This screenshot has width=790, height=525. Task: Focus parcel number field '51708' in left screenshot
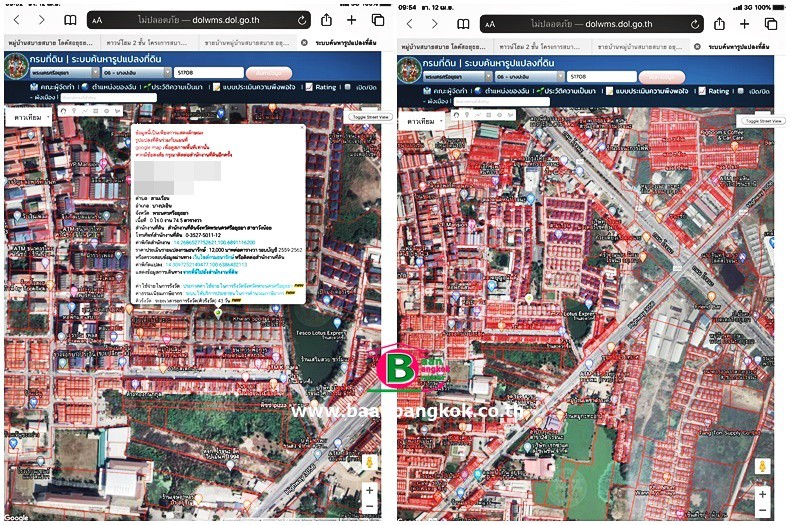pos(209,73)
